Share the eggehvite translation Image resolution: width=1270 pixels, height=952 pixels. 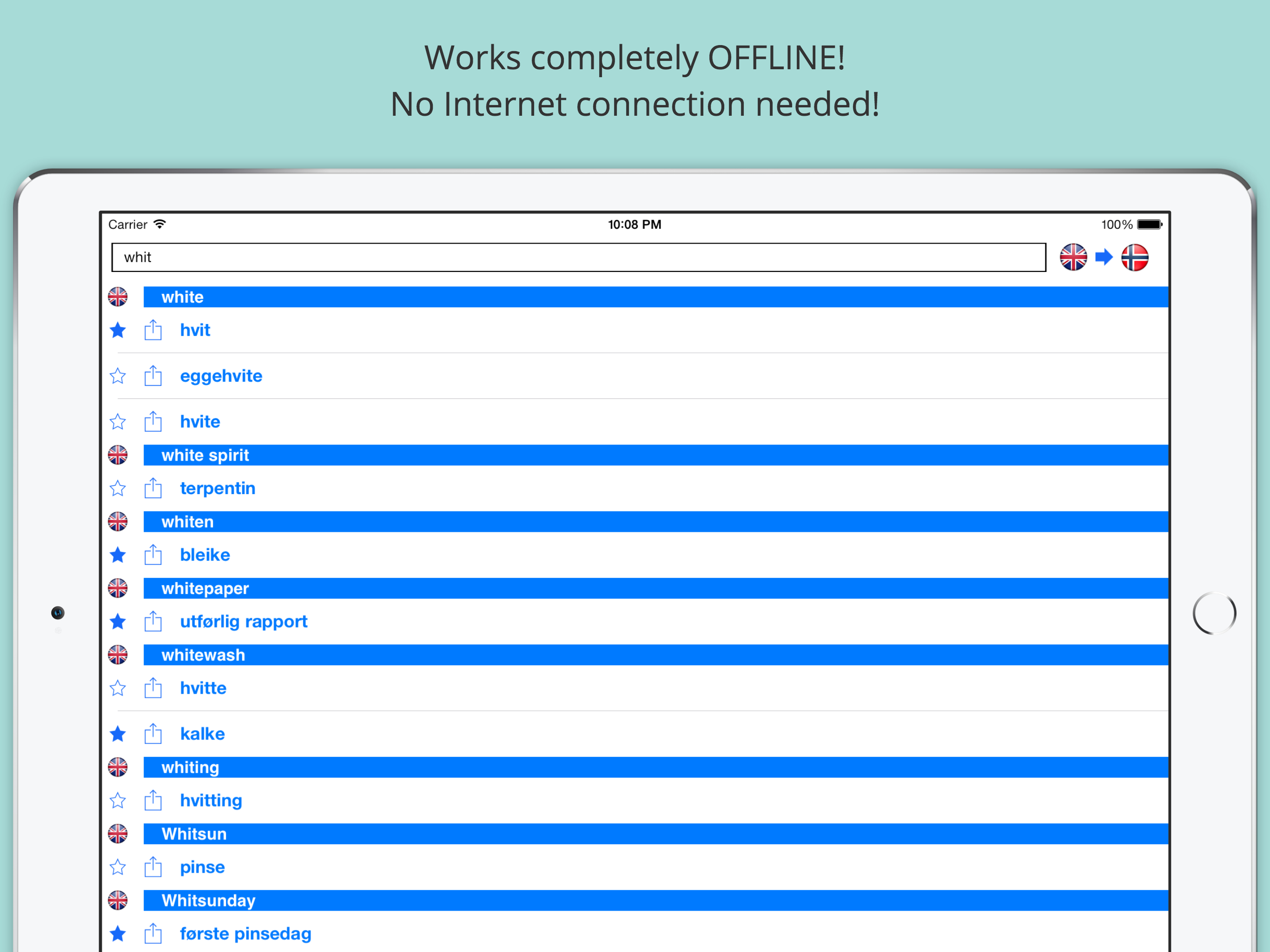pyautogui.click(x=153, y=376)
